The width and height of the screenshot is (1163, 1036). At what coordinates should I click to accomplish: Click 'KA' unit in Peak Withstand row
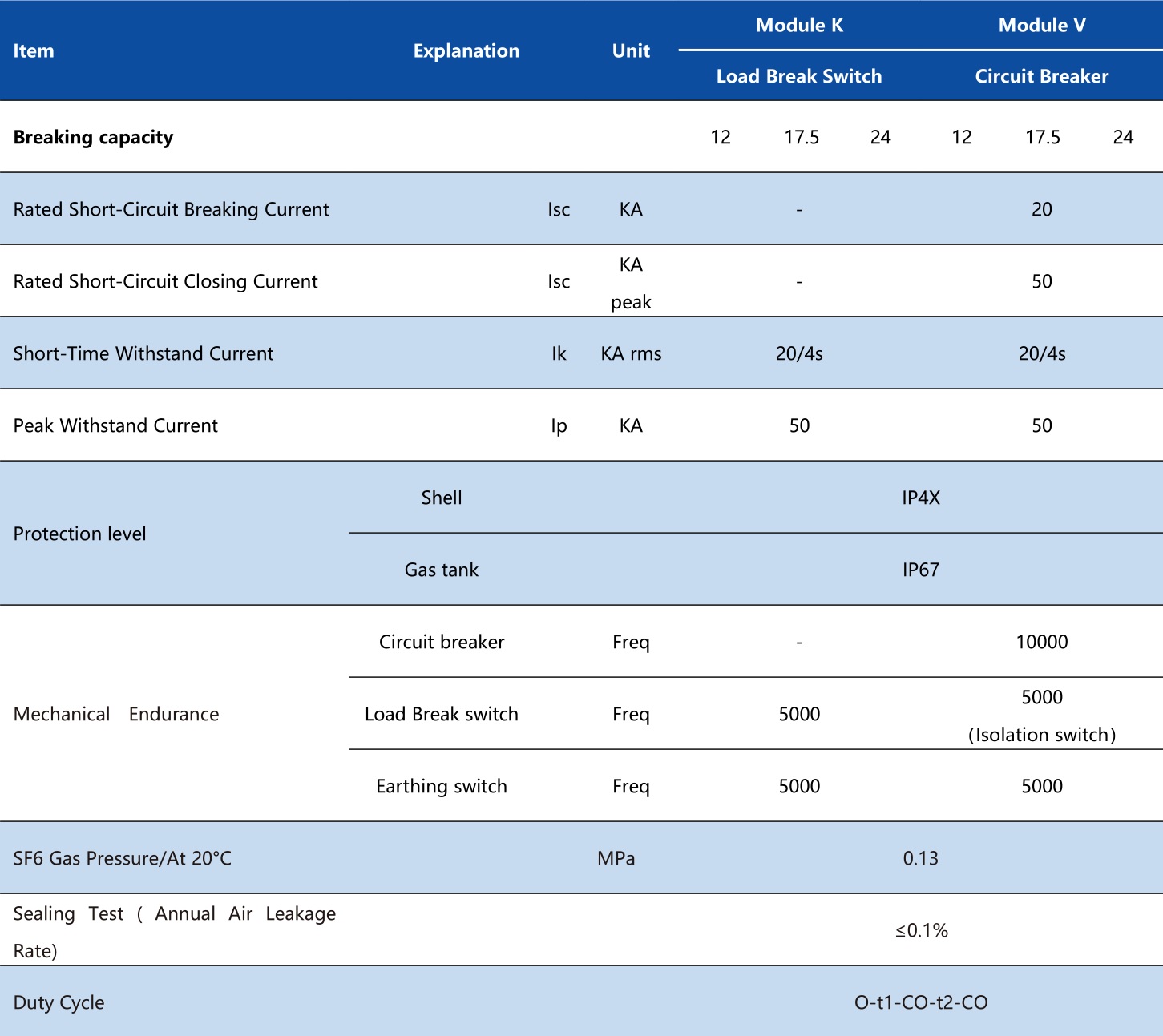coord(631,425)
